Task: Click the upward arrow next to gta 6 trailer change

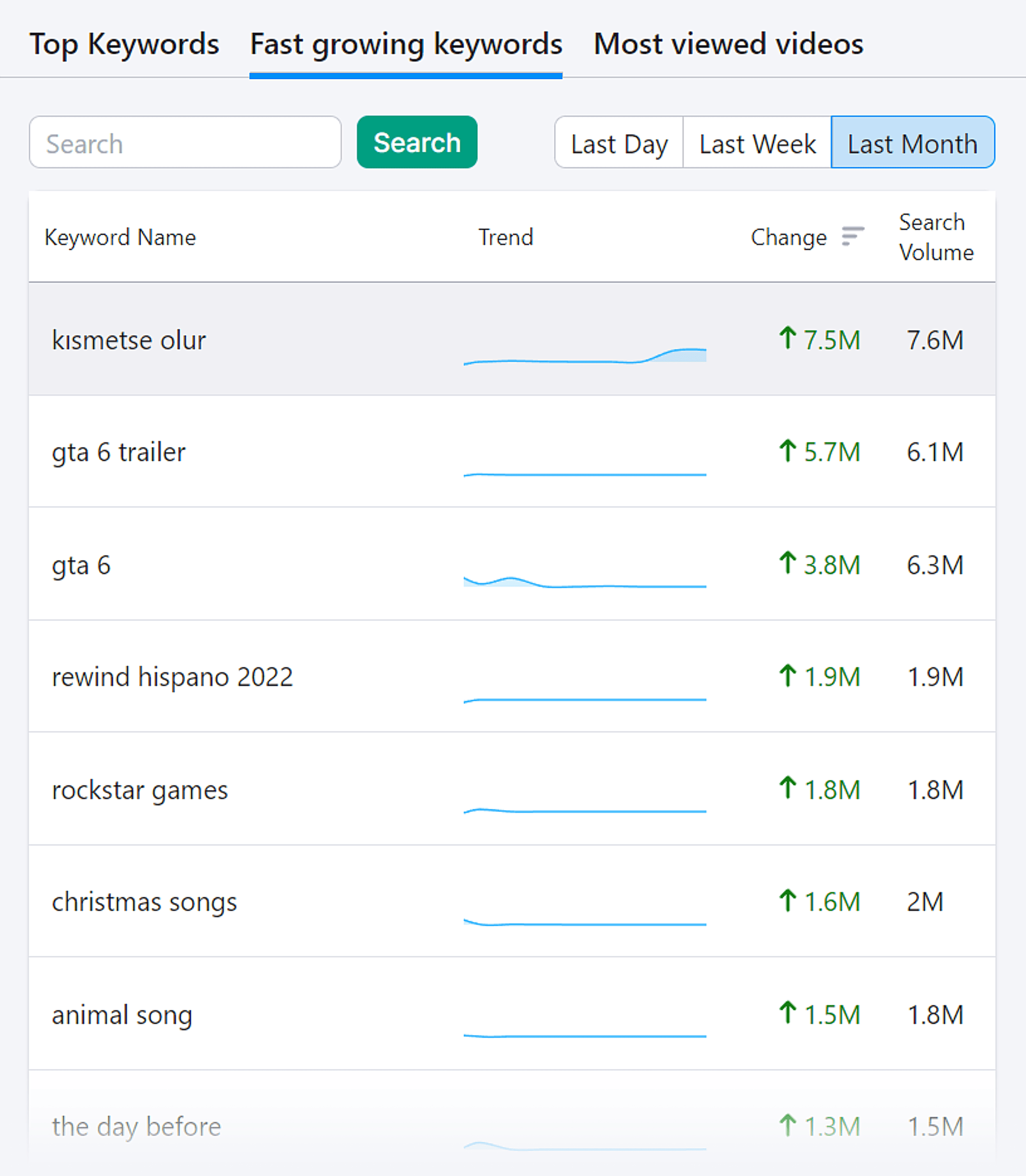Action: tap(788, 451)
